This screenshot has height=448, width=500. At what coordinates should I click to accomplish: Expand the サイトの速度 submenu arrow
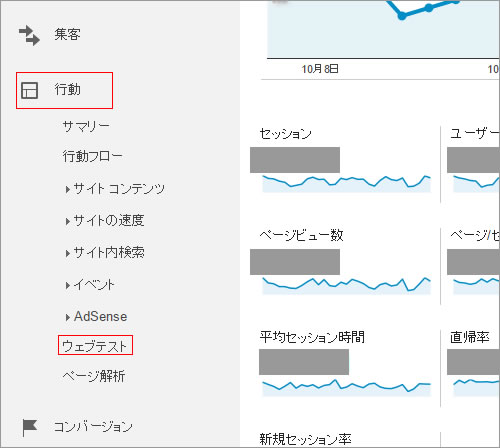68,221
